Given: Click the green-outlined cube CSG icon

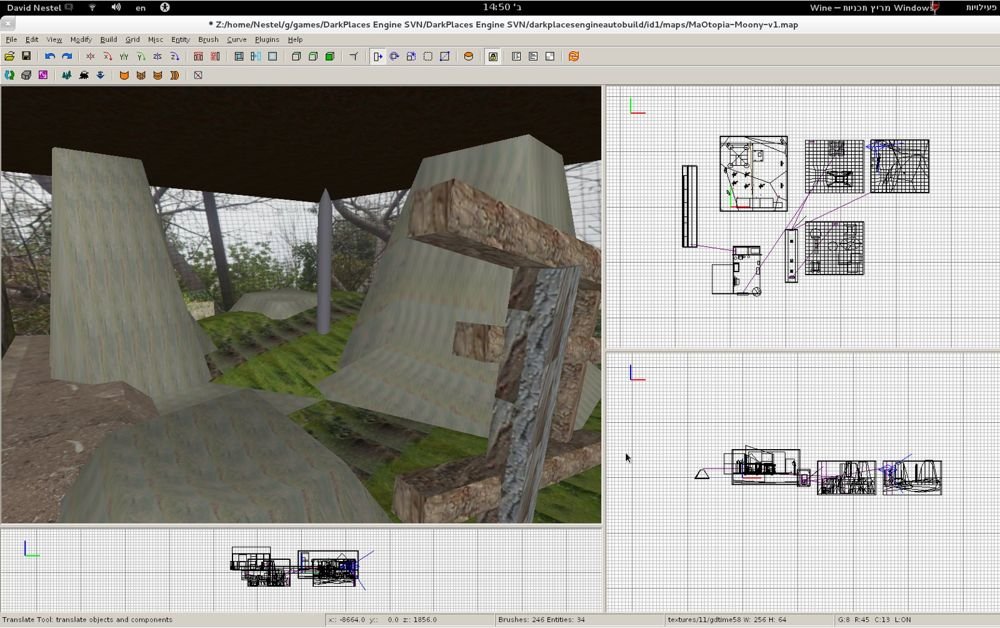Looking at the screenshot, I should [x=313, y=56].
